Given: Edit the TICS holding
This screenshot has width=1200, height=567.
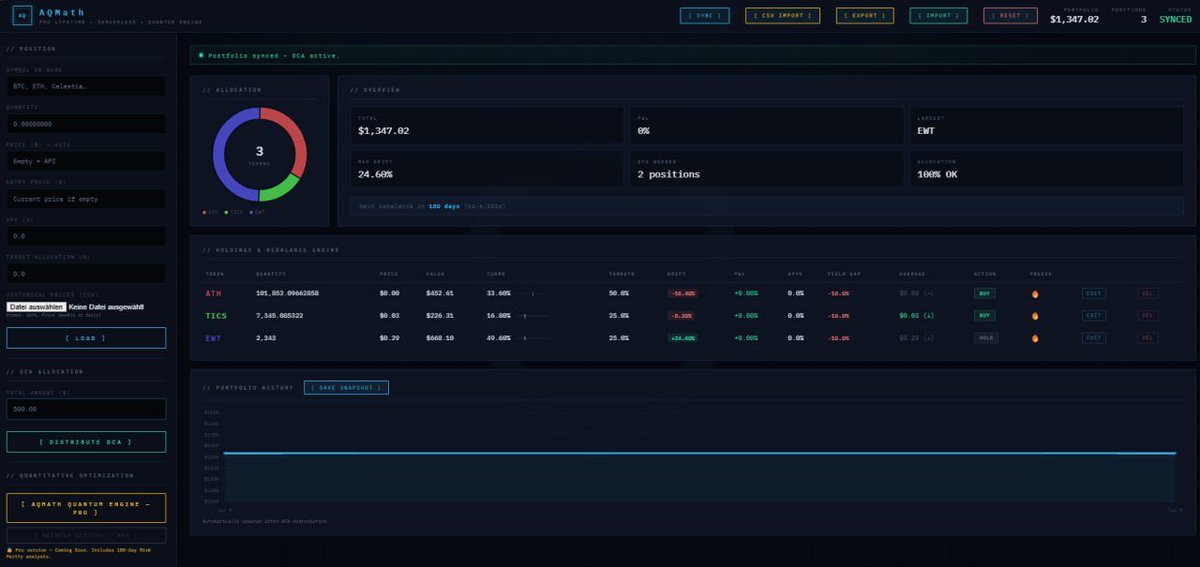Looking at the screenshot, I should coord(1094,315).
